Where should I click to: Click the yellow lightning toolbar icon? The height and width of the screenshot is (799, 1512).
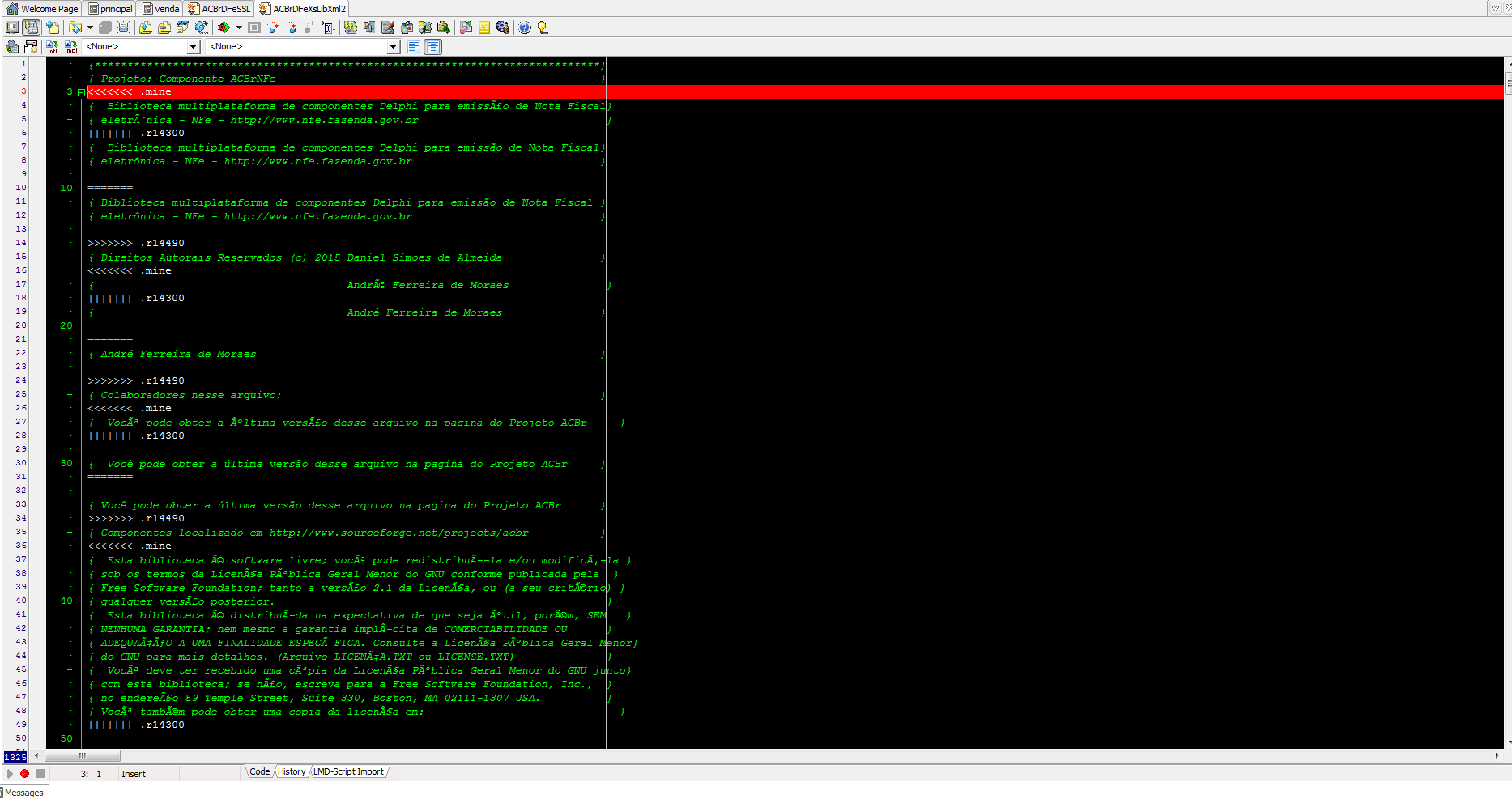point(351,28)
